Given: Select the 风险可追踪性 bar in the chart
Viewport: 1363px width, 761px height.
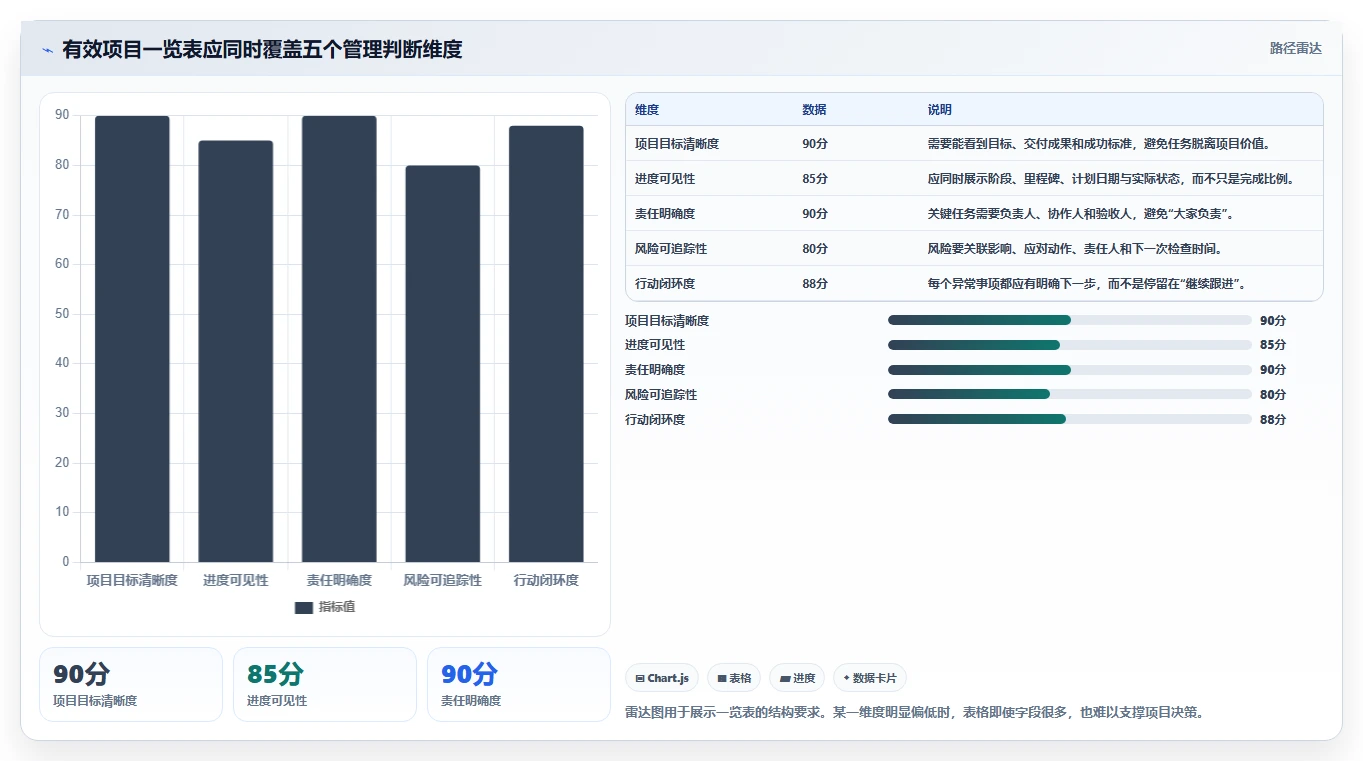Looking at the screenshot, I should 443,364.
